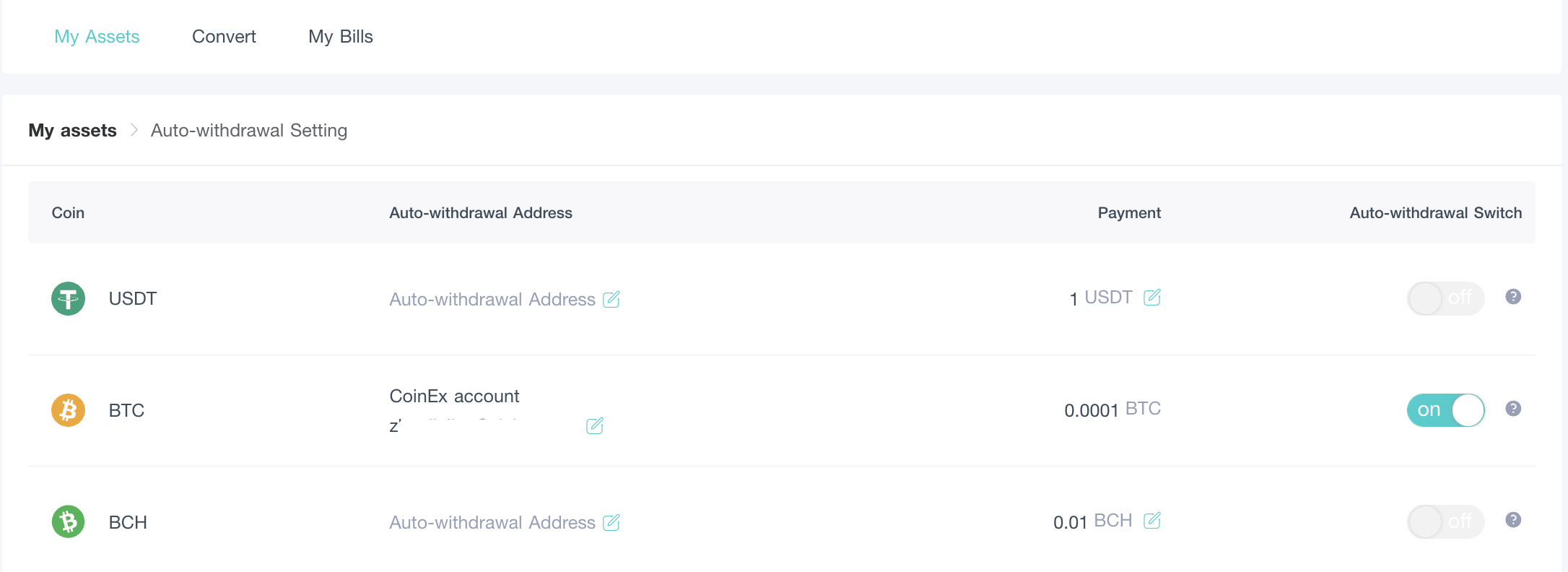1568x572 pixels.
Task: Go back to My assets breadcrumb
Action: point(72,130)
